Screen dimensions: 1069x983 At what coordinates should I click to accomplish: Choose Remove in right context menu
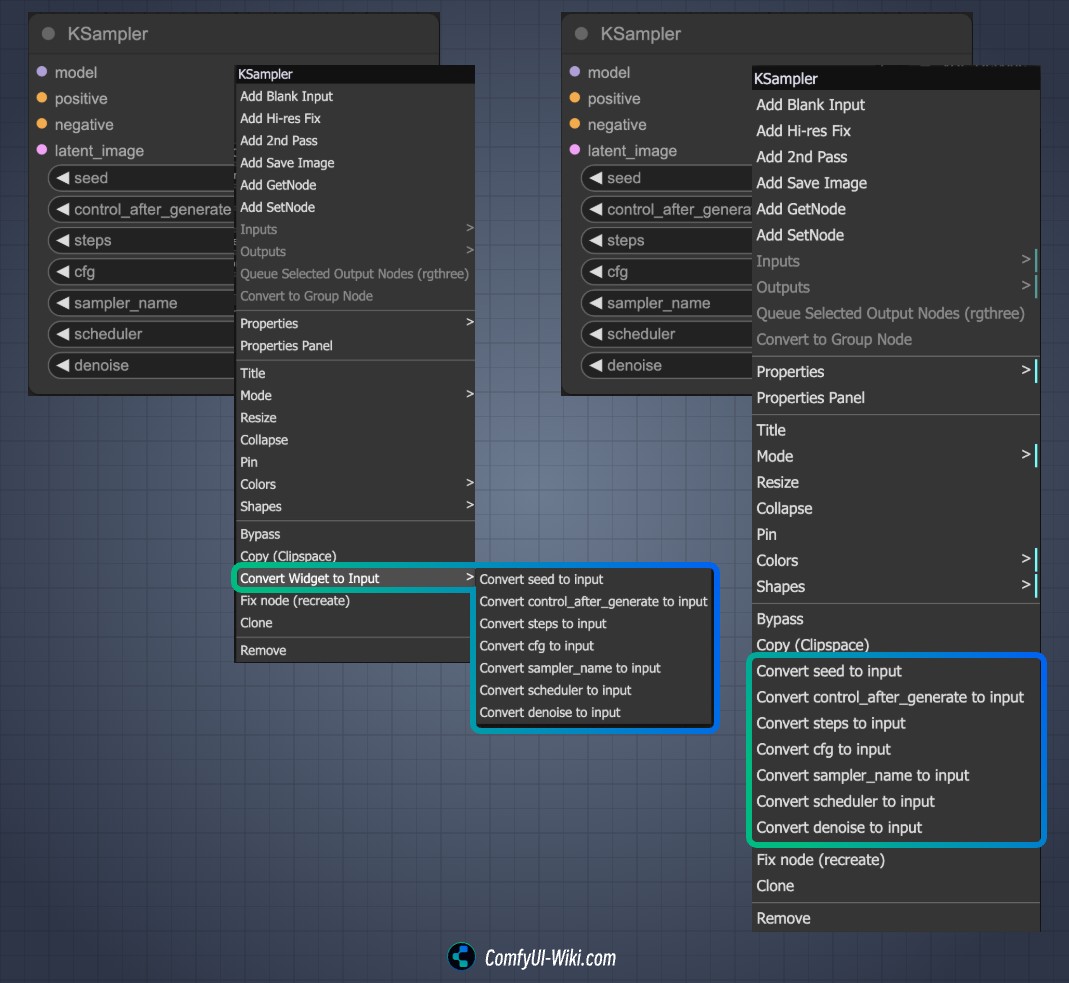coord(896,918)
